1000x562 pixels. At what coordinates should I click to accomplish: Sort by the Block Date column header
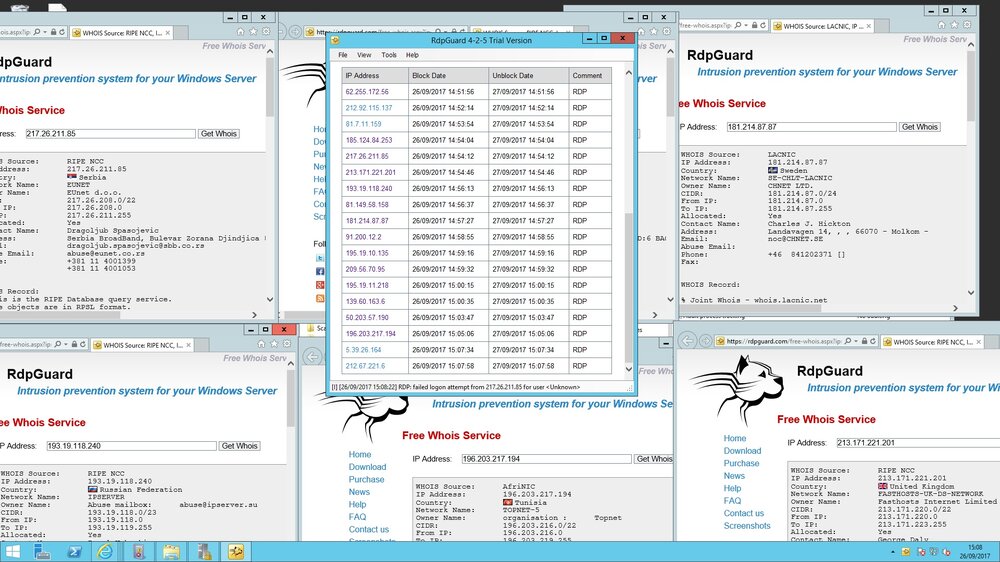(448, 75)
